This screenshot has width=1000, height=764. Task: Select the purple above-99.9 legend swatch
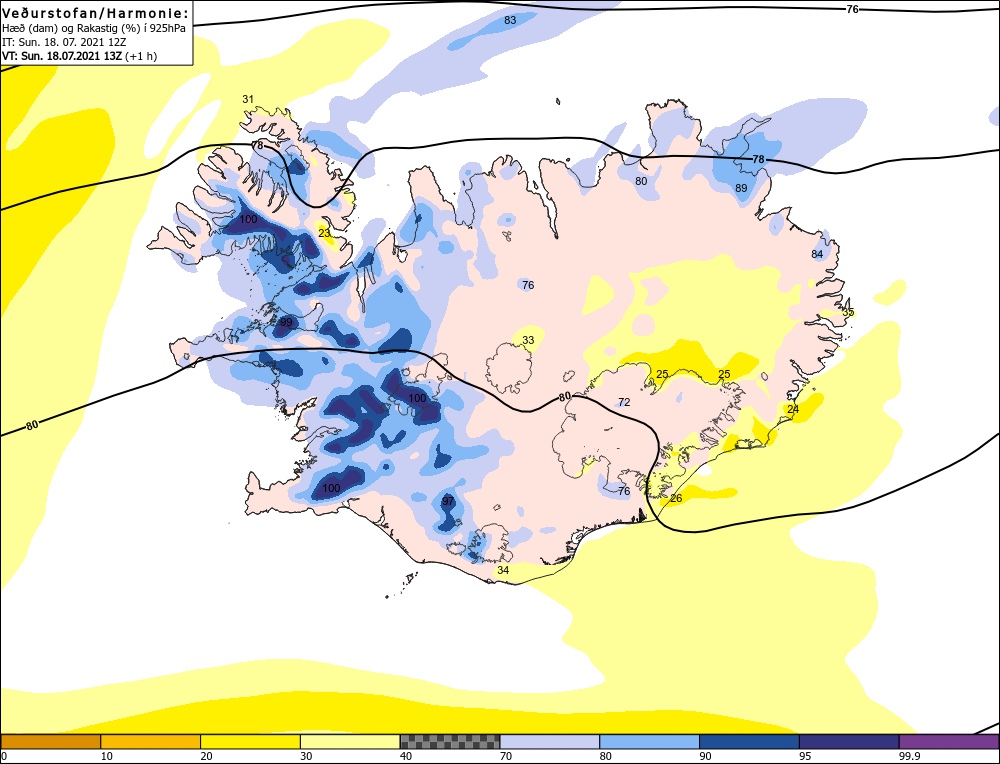(x=949, y=741)
